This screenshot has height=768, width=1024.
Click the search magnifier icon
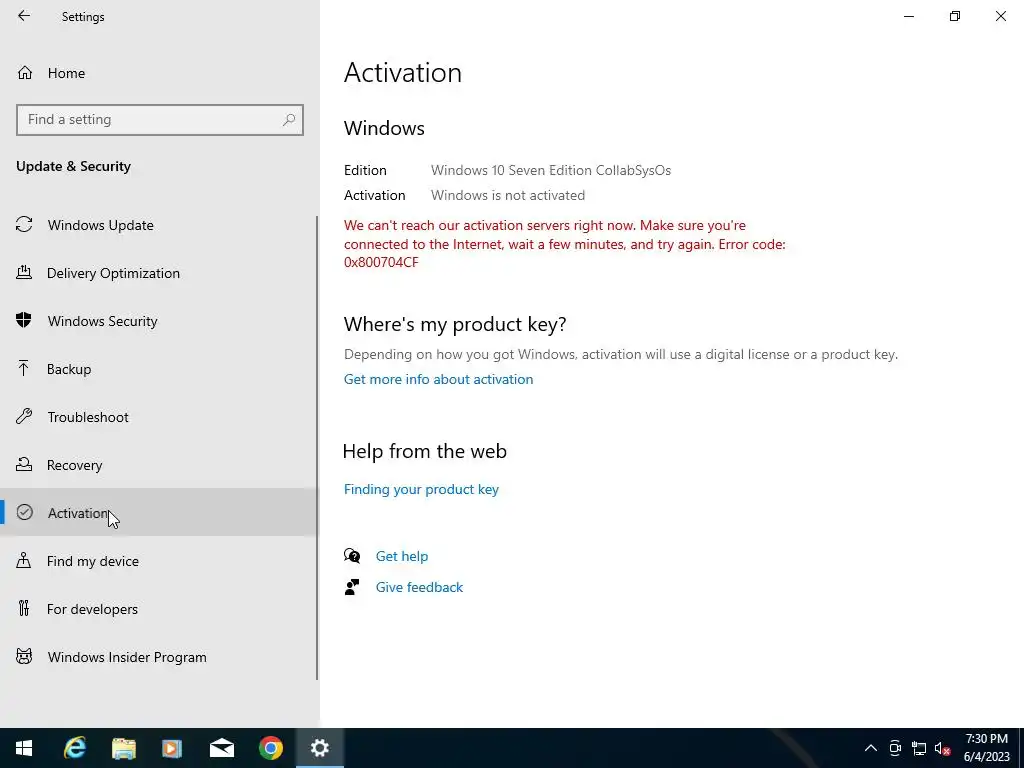click(x=289, y=120)
